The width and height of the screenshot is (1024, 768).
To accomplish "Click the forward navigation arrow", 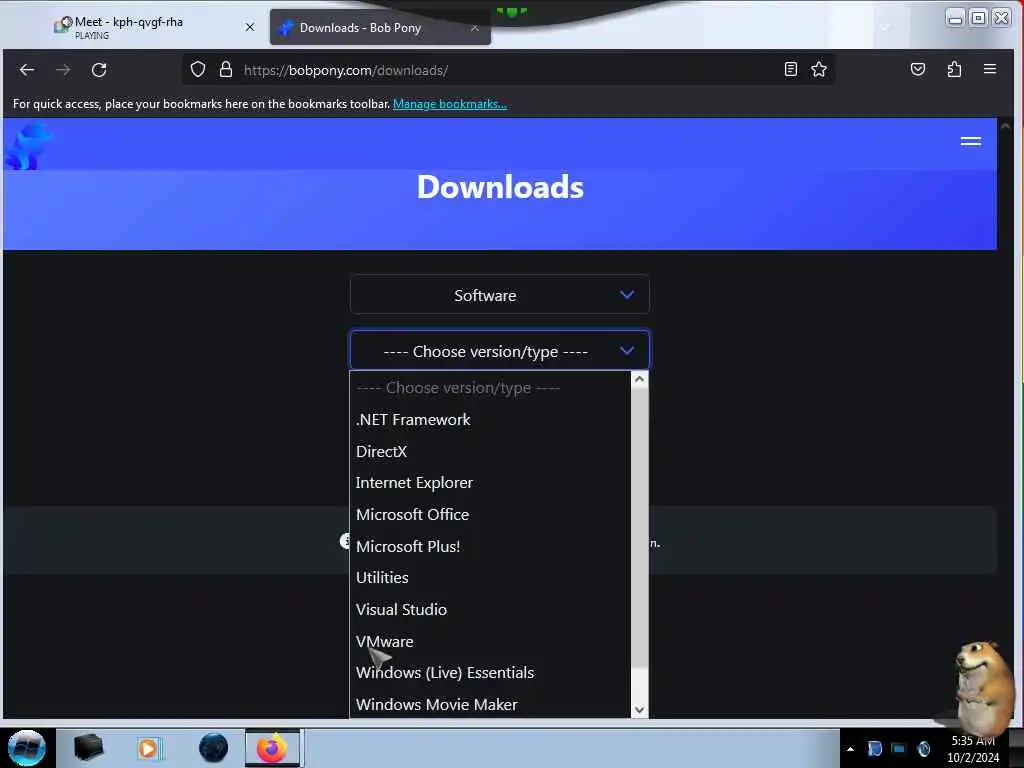I will coord(63,70).
